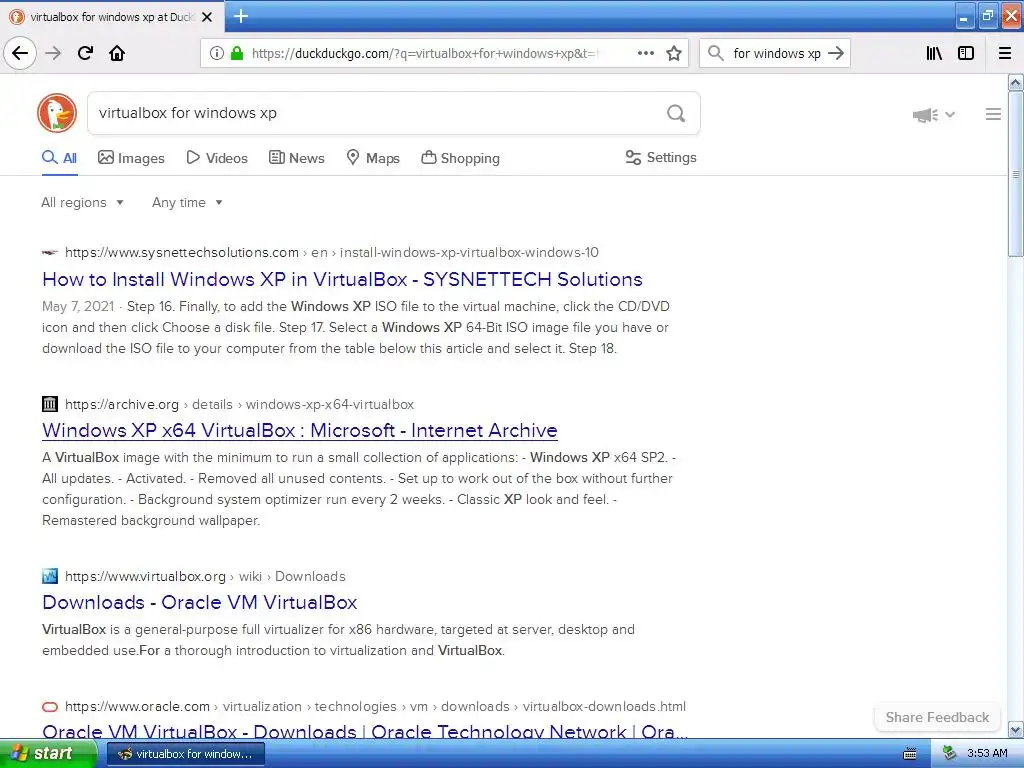Open the Windows Start menu
1024x768 pixels.
48,754
